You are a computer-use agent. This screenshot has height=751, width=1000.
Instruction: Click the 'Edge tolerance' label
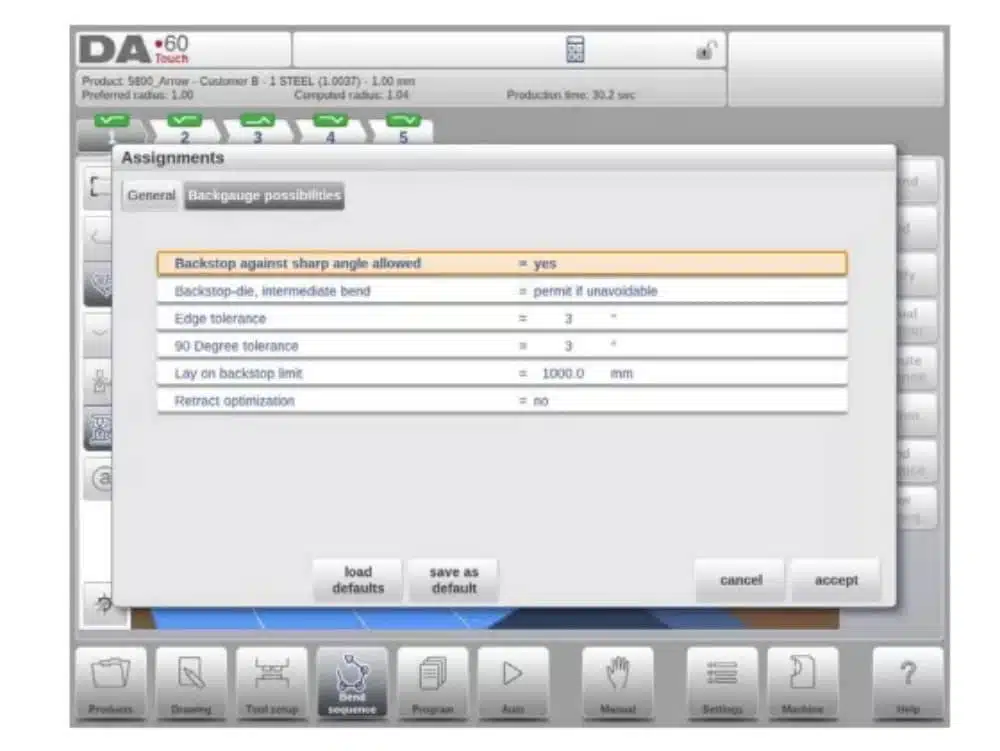point(220,319)
